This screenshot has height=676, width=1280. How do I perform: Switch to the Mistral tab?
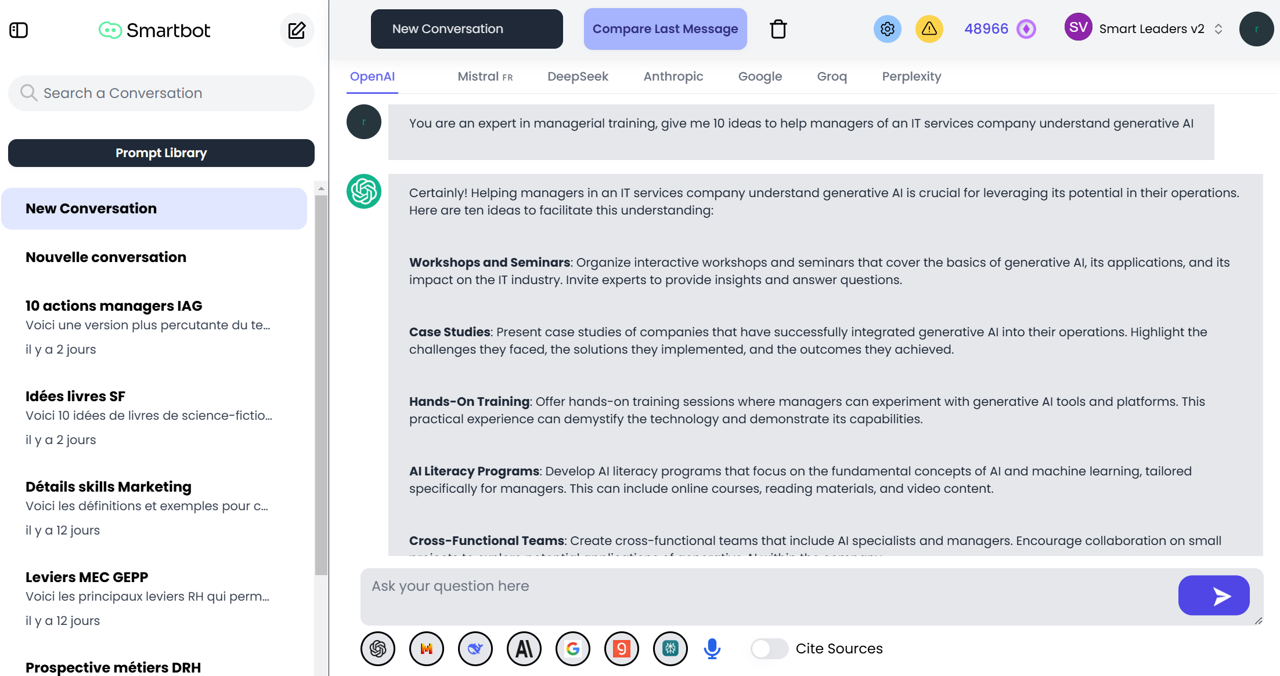click(484, 76)
